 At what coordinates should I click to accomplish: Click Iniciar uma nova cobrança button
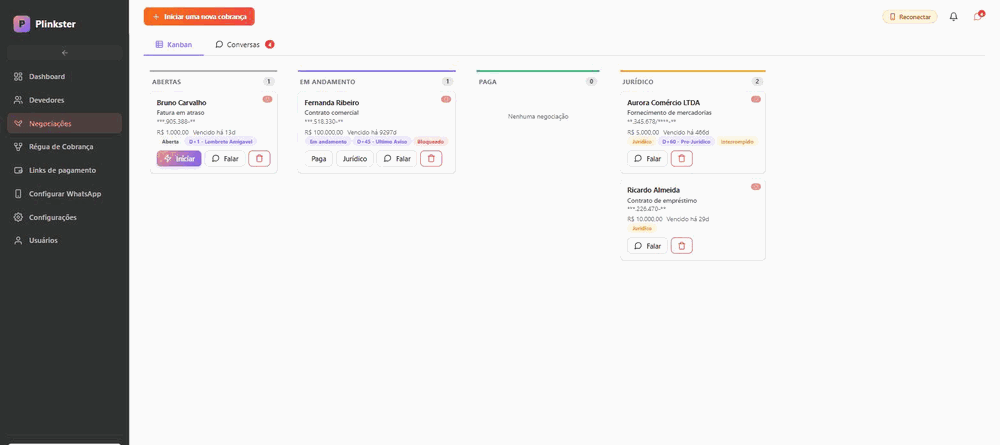pyautogui.click(x=199, y=17)
